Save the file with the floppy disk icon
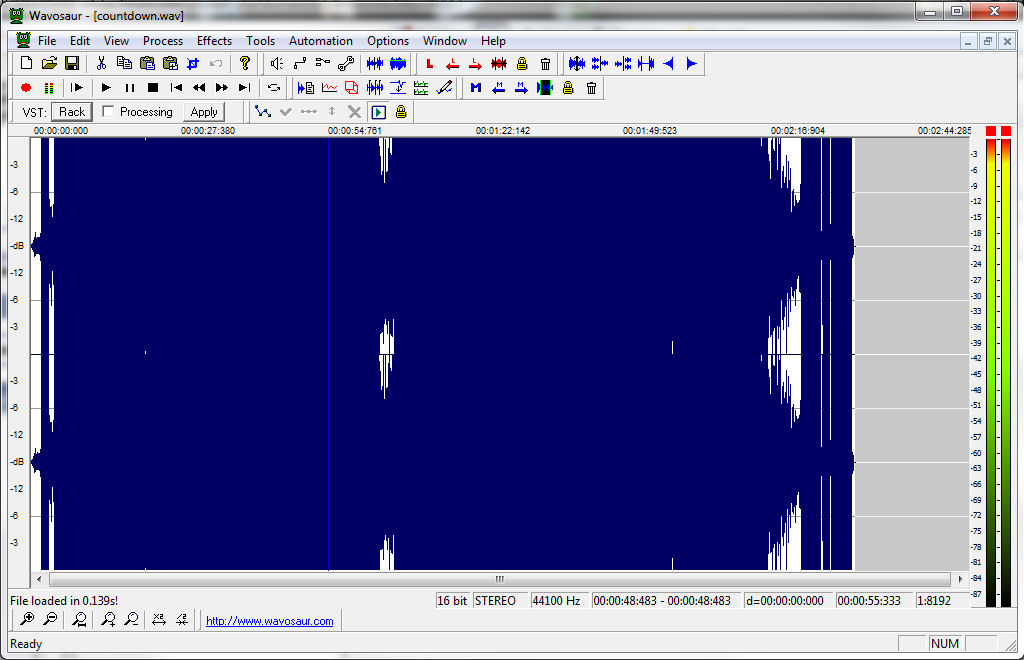The width and height of the screenshot is (1024, 660). point(72,63)
